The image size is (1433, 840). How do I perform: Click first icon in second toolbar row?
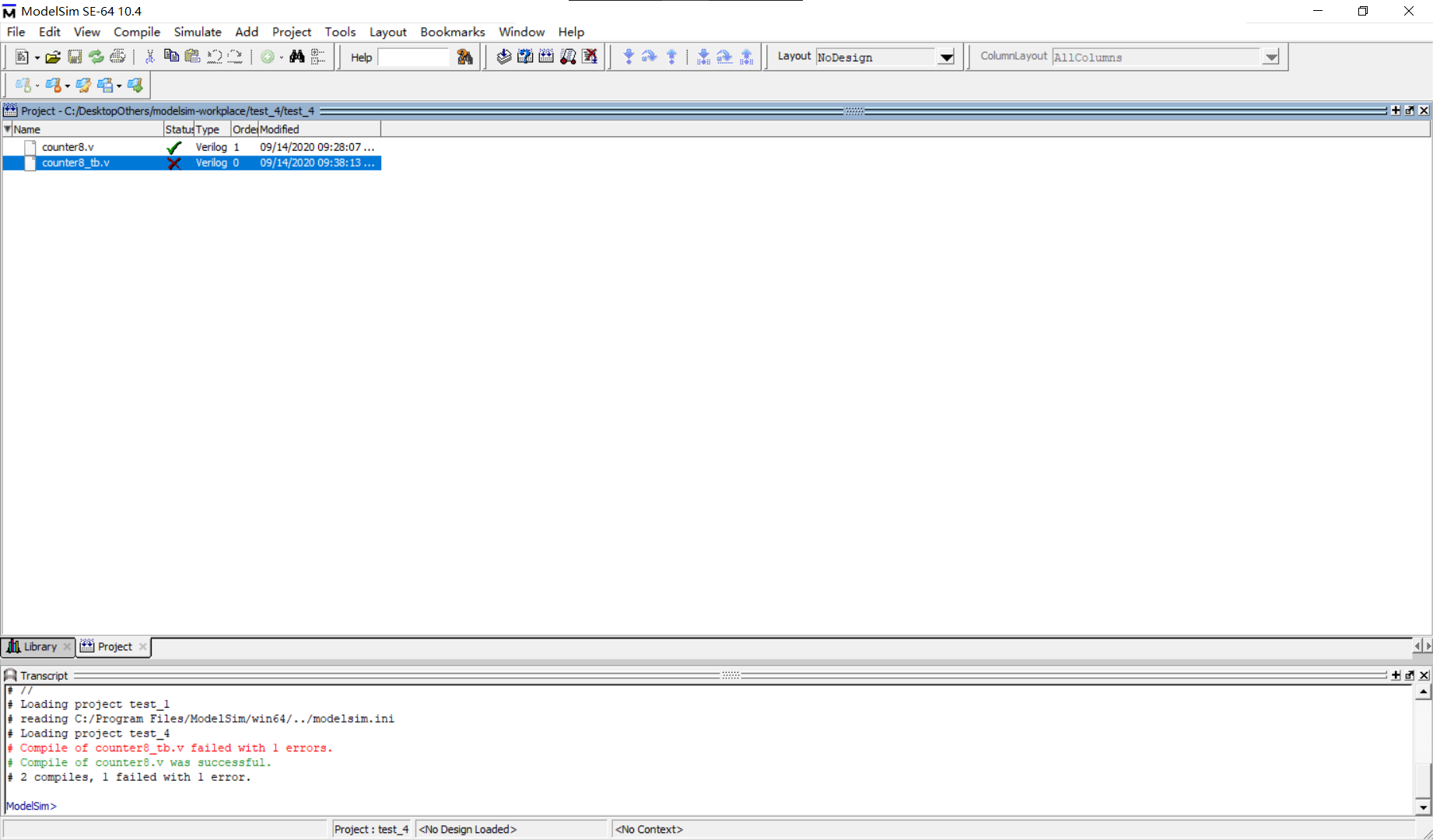(23, 86)
